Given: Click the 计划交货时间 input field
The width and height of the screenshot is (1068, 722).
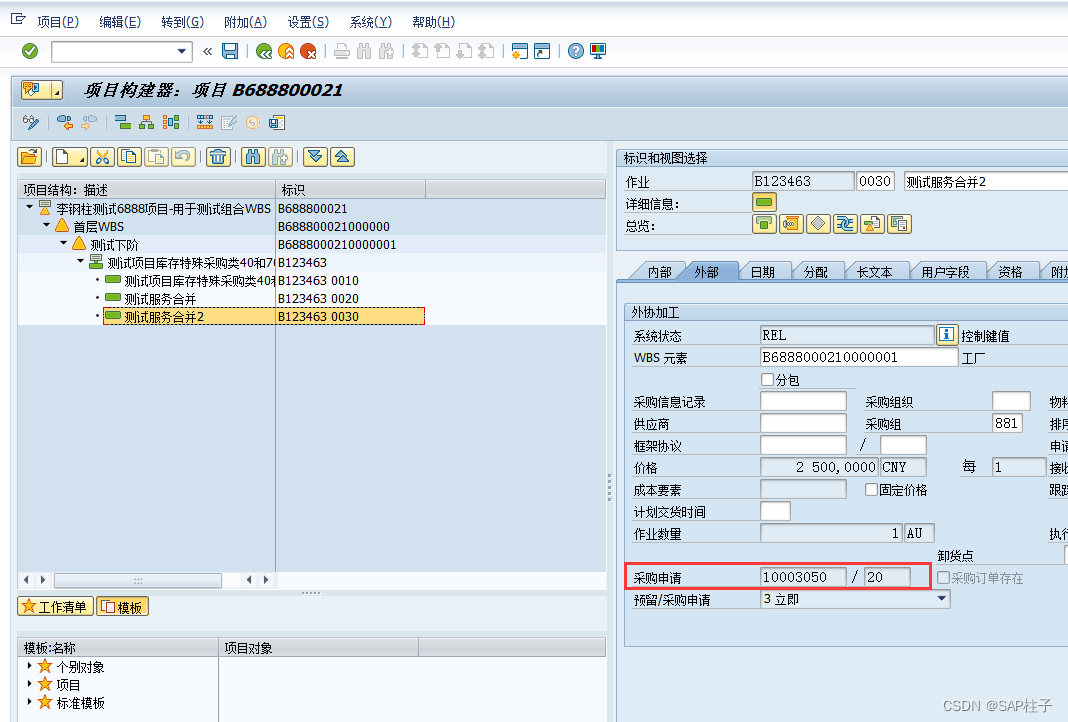Looking at the screenshot, I should 775,512.
